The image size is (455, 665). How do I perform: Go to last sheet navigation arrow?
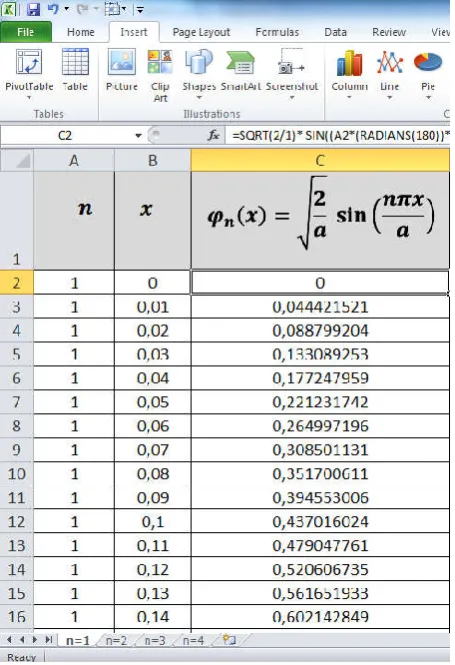[x=48, y=640]
